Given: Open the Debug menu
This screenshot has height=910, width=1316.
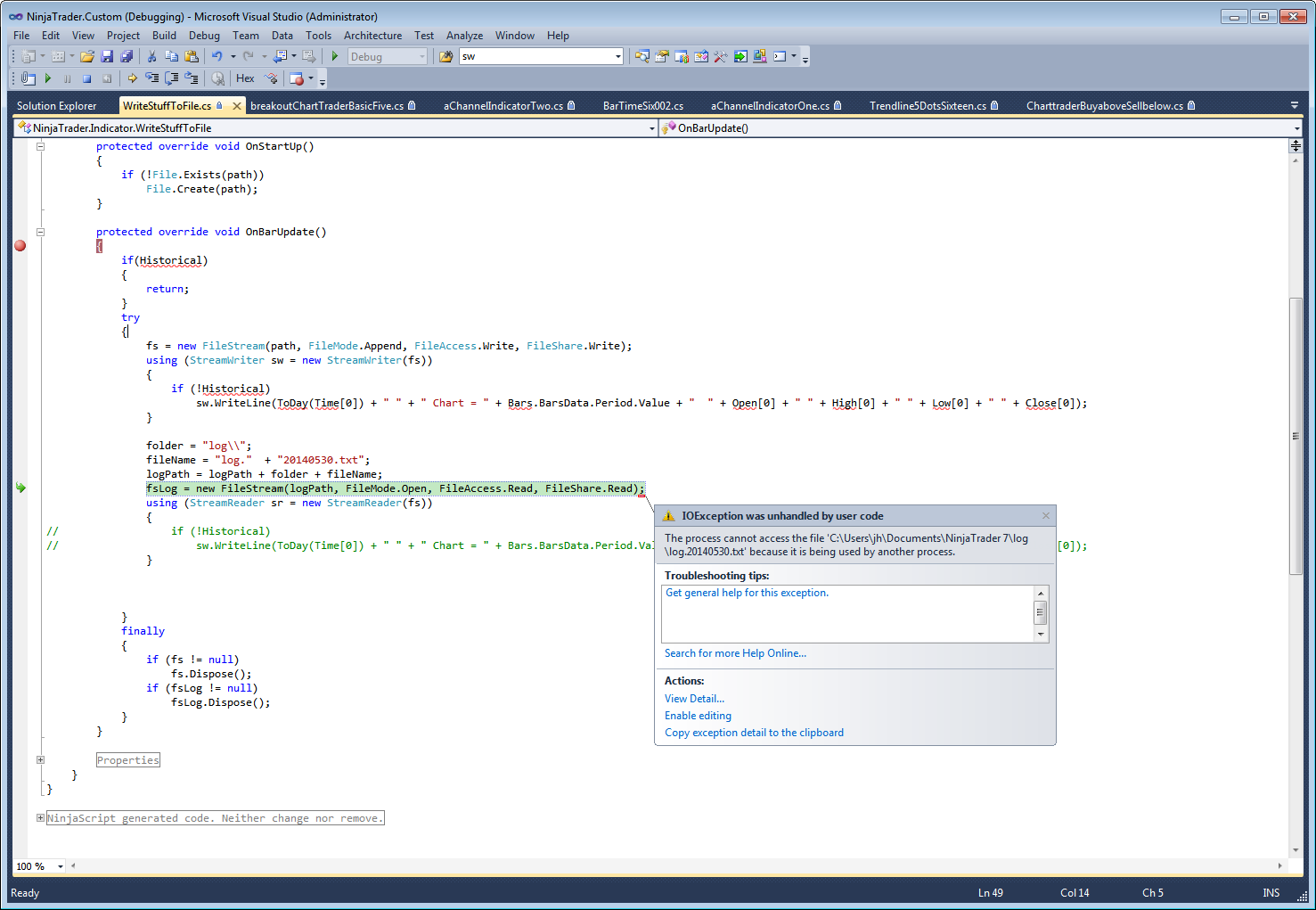Looking at the screenshot, I should (x=204, y=36).
